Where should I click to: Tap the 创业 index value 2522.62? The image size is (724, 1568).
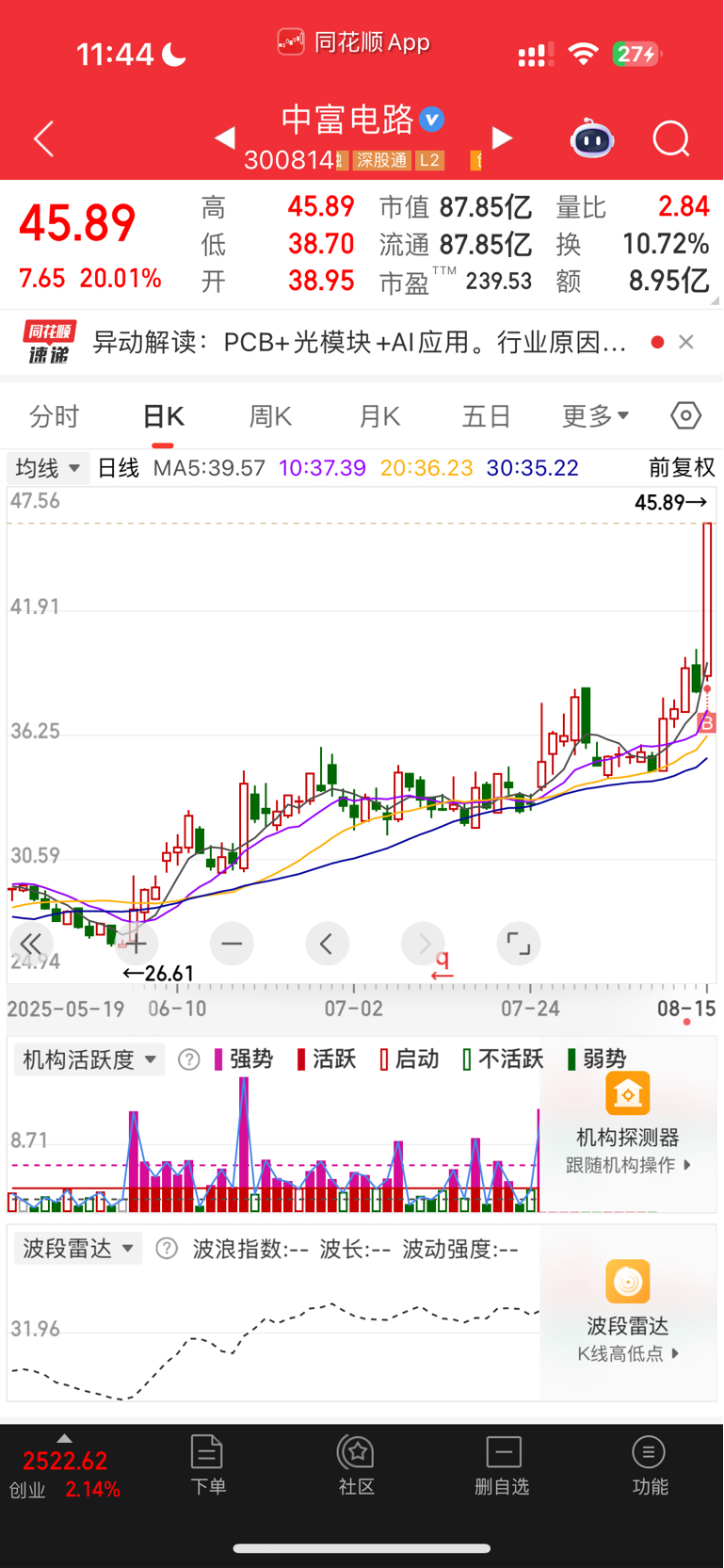[65, 1461]
